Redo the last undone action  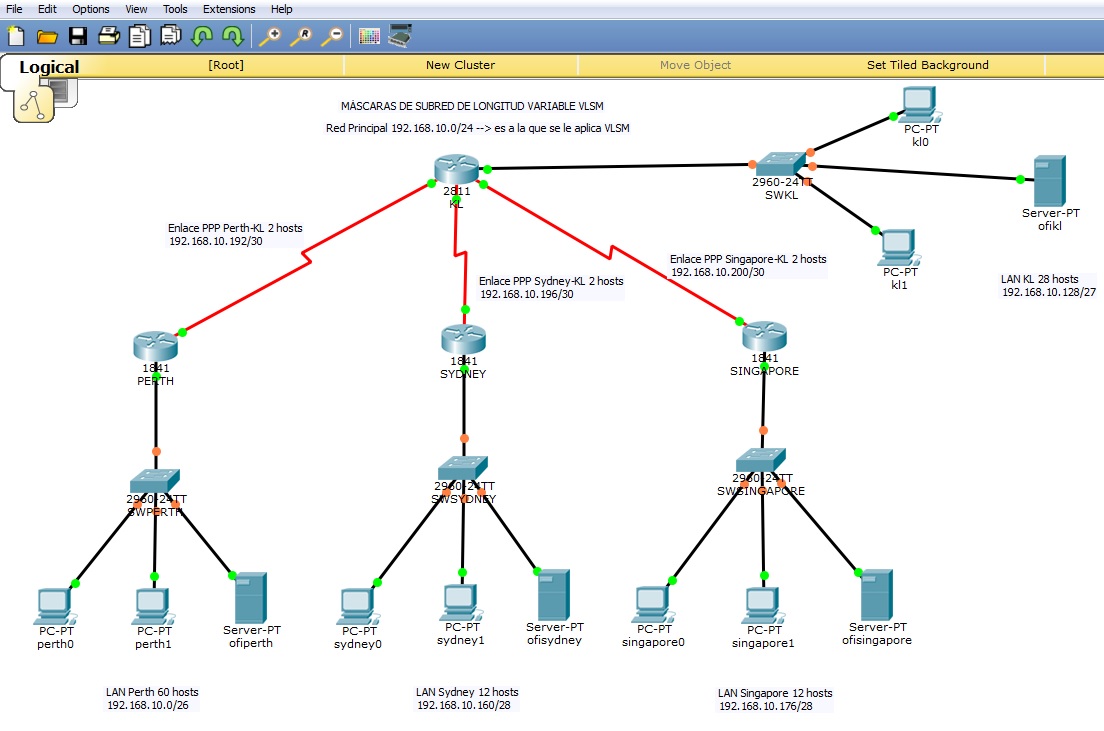(230, 35)
